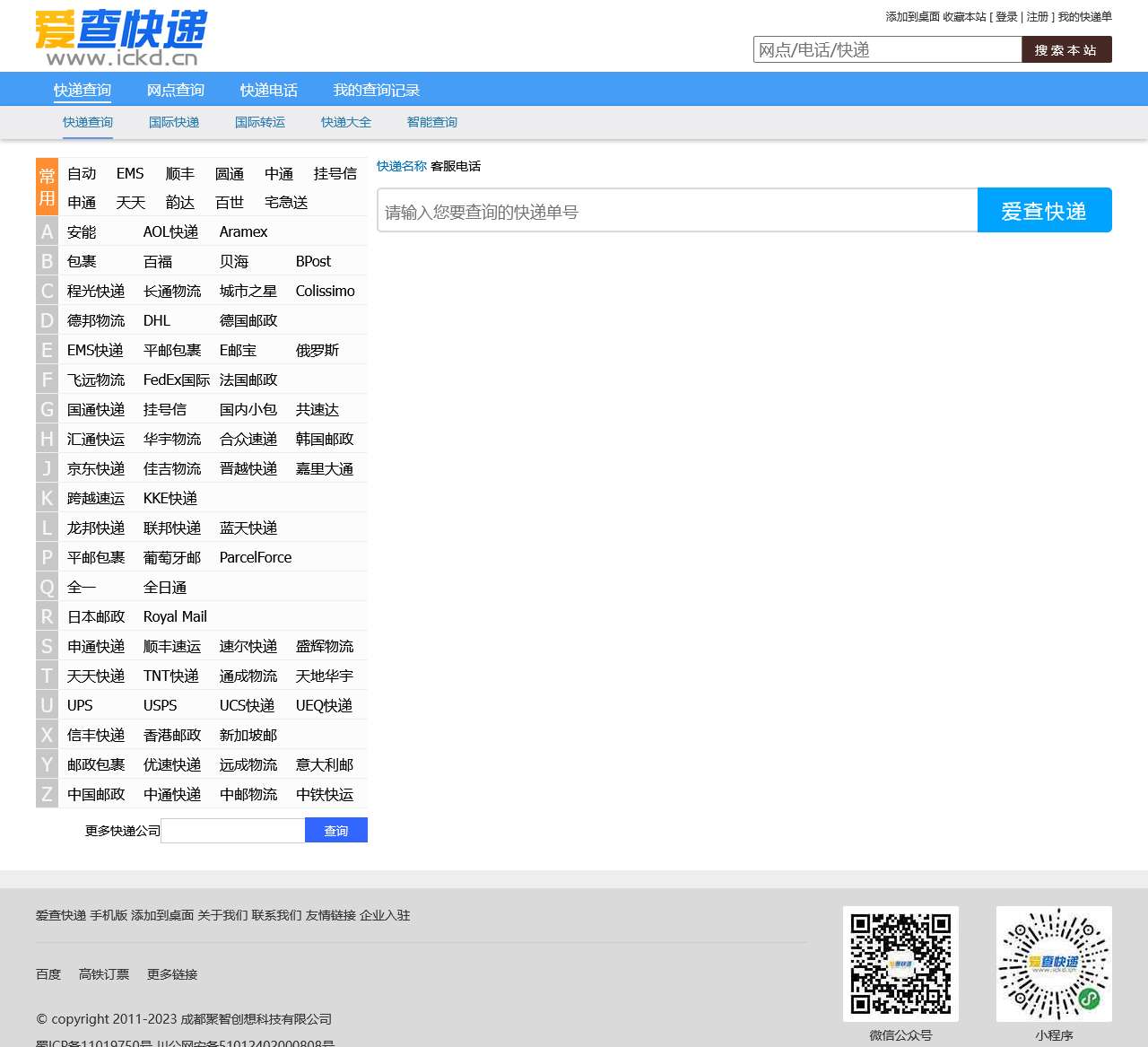
Task: Open the 顺丰 courier link
Action: [179, 173]
